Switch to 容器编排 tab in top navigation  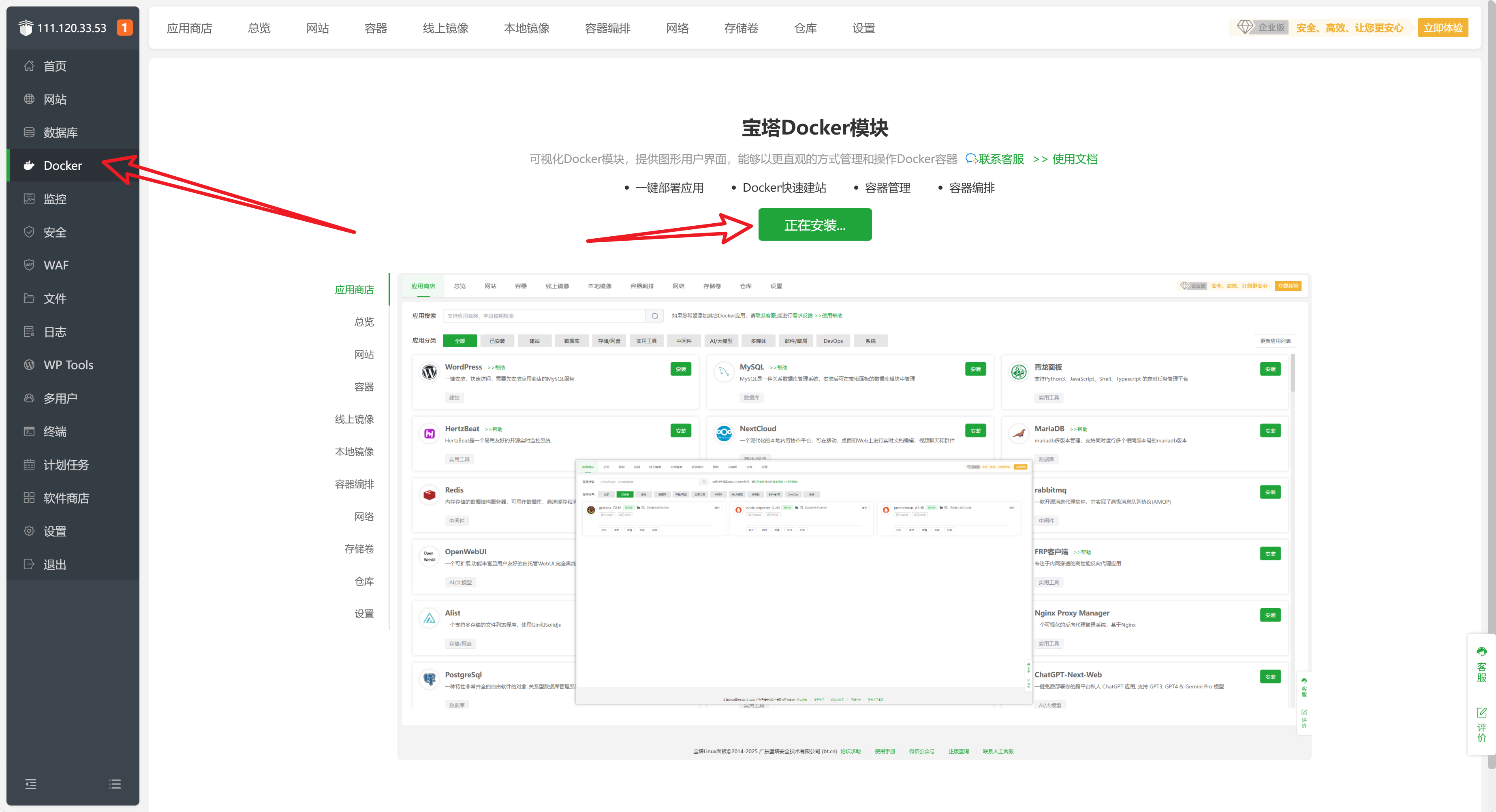(607, 28)
